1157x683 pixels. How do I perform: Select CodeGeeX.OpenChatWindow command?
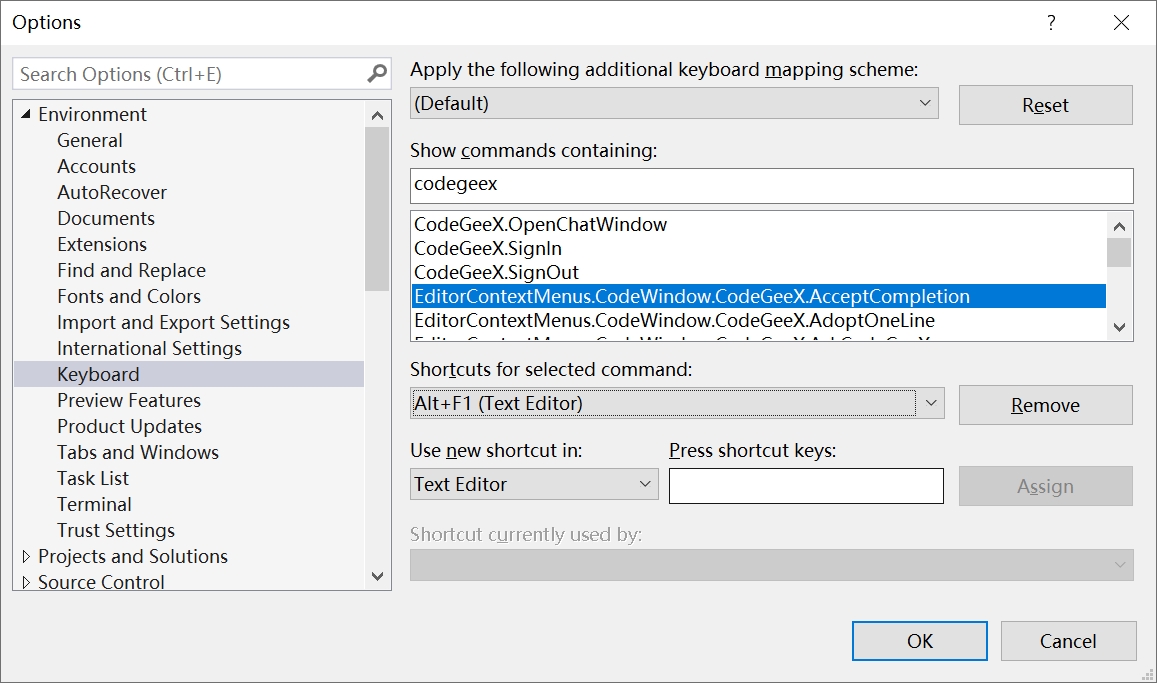coord(759,224)
